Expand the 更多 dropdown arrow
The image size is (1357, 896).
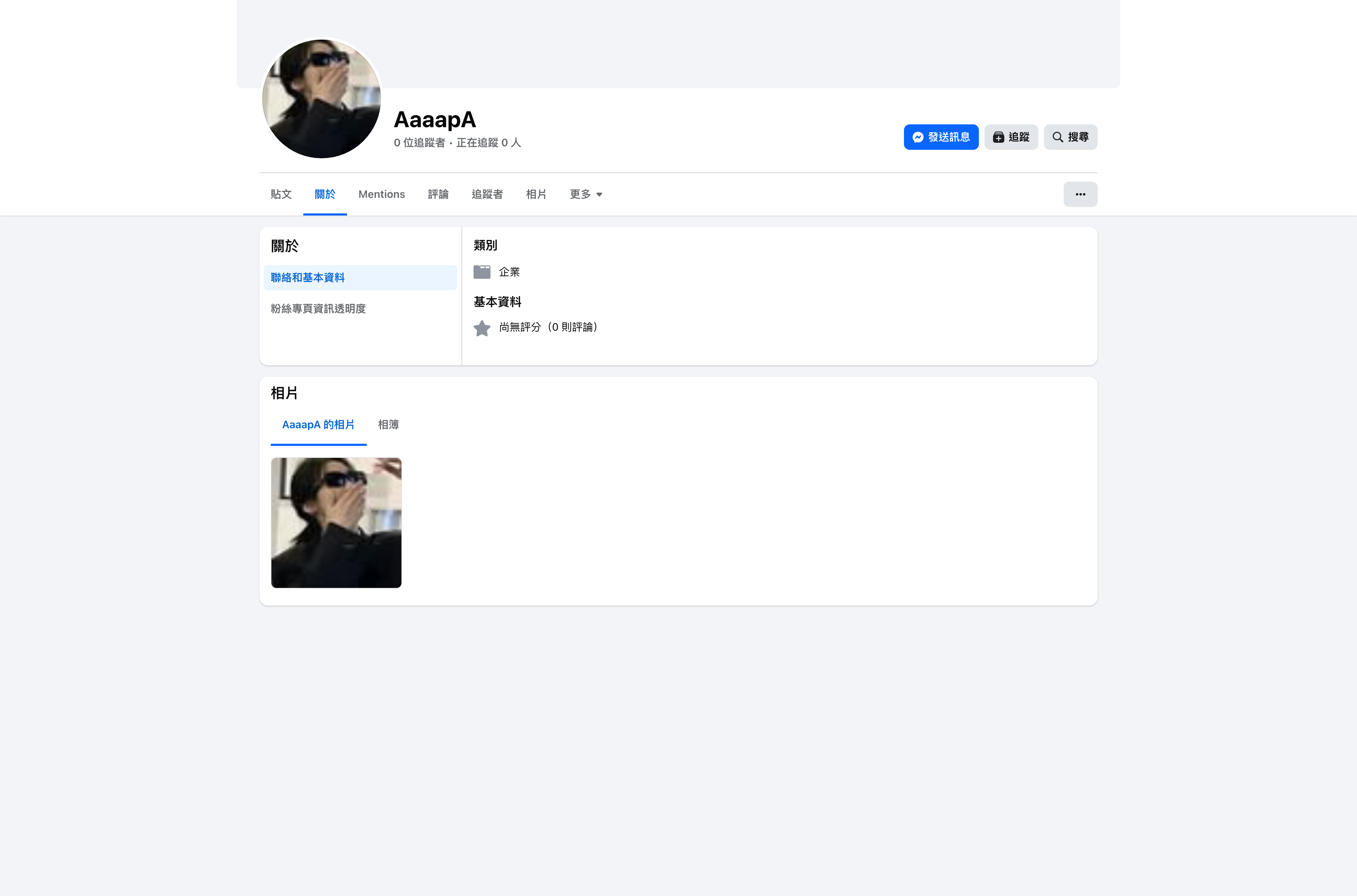tap(599, 195)
